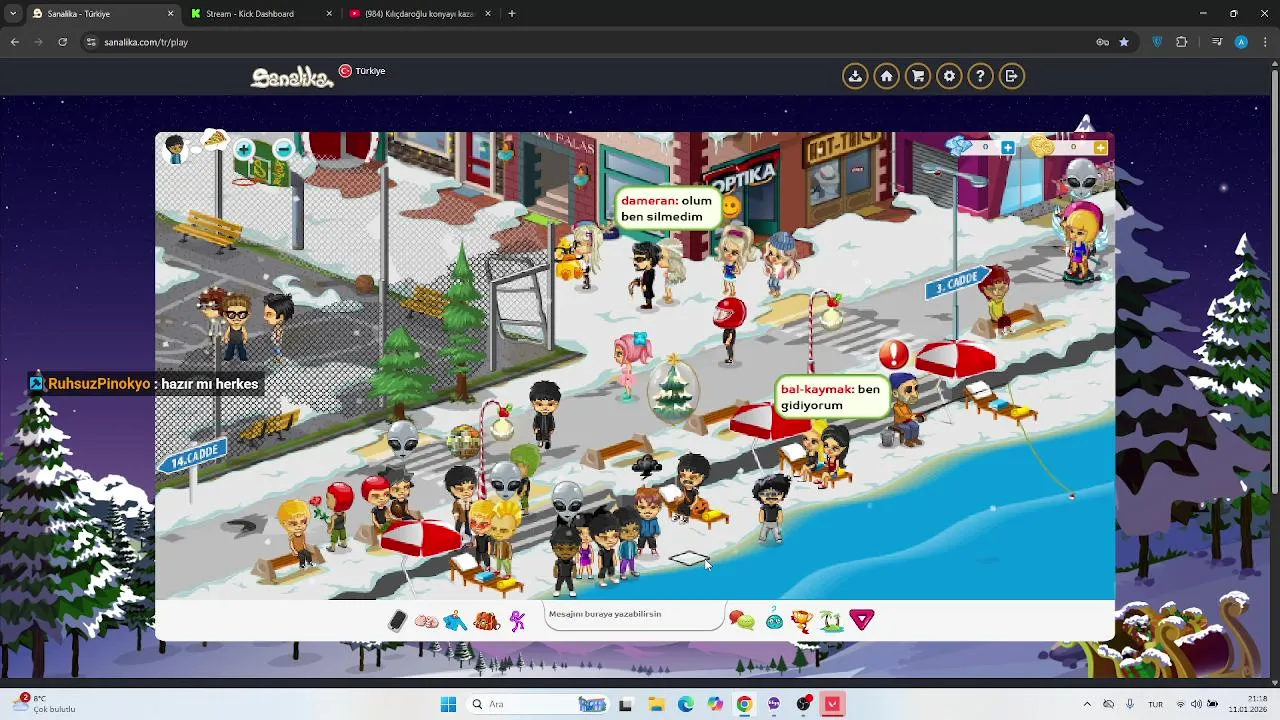Open the trophy achievements icon
This screenshot has height=720, width=1280.
tap(802, 621)
